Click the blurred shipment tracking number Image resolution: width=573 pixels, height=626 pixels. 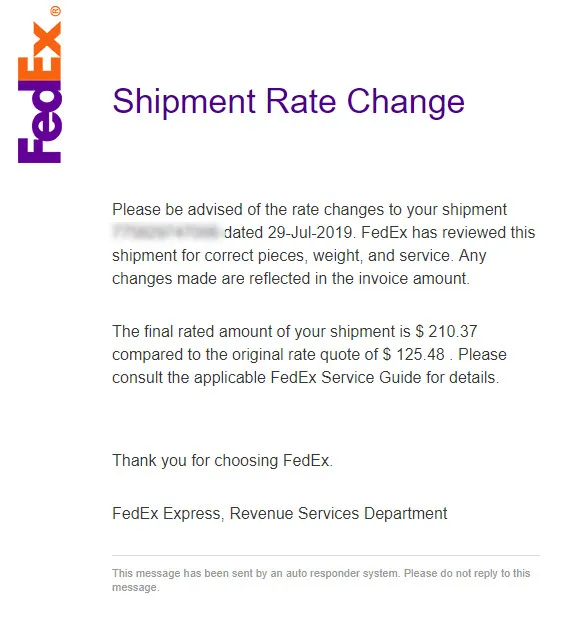[x=165, y=232]
